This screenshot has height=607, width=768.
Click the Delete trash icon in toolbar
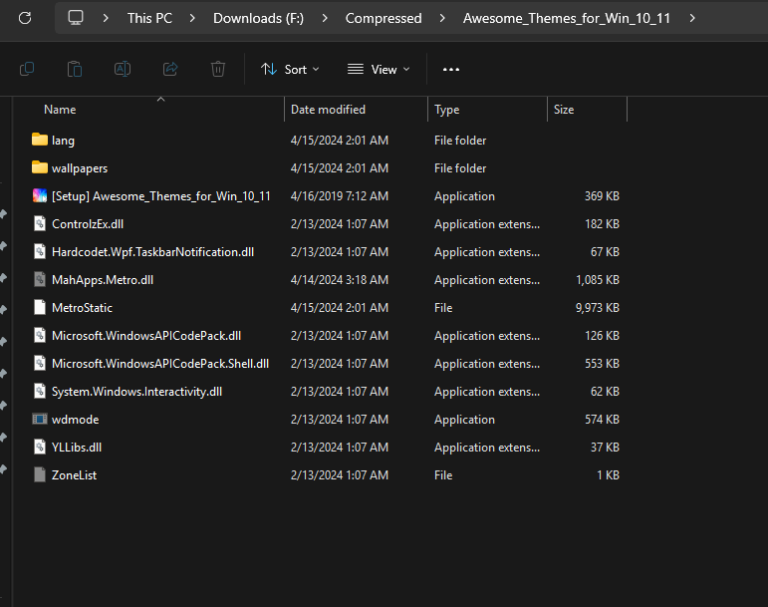(x=218, y=69)
